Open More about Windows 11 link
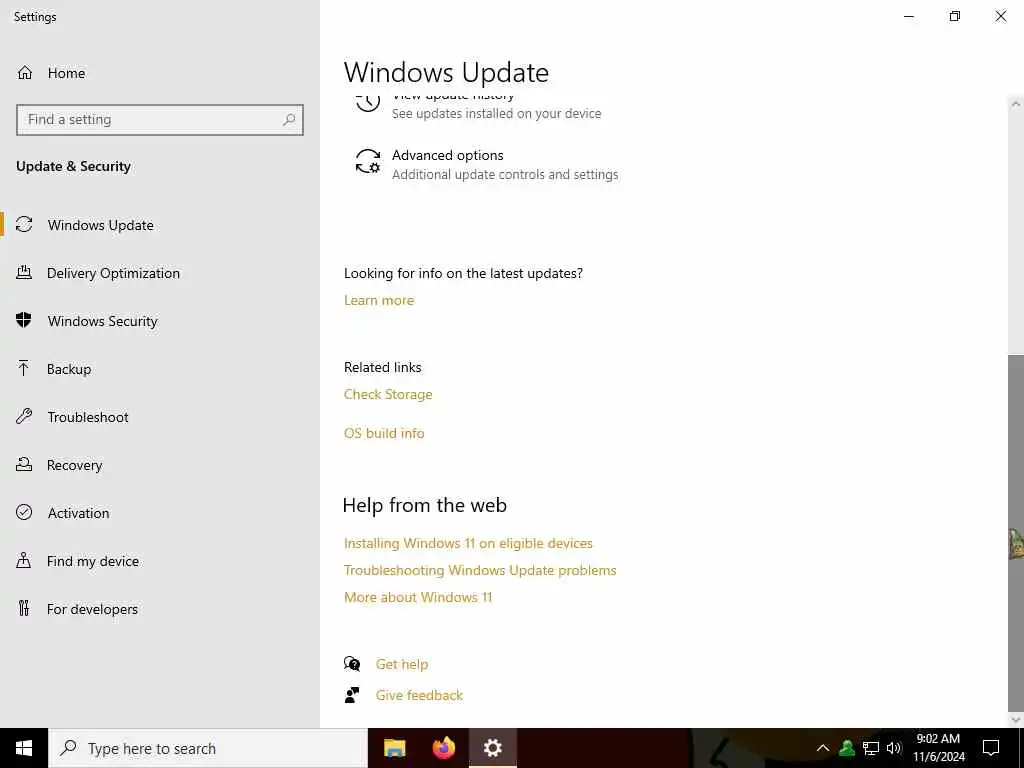Screen dimensions: 1024x768 pyautogui.click(x=418, y=597)
